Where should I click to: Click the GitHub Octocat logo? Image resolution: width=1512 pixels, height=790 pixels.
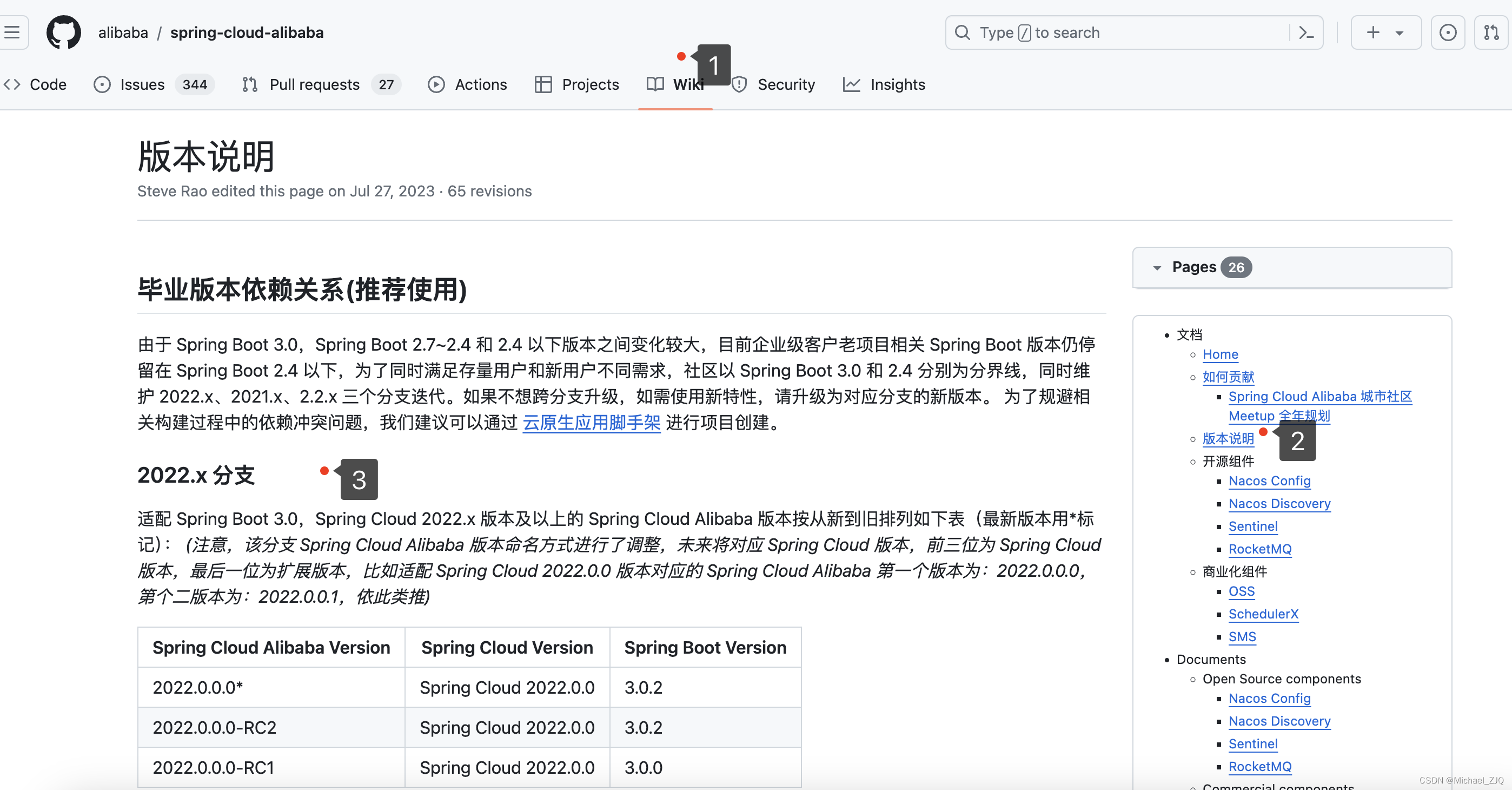coord(63,32)
